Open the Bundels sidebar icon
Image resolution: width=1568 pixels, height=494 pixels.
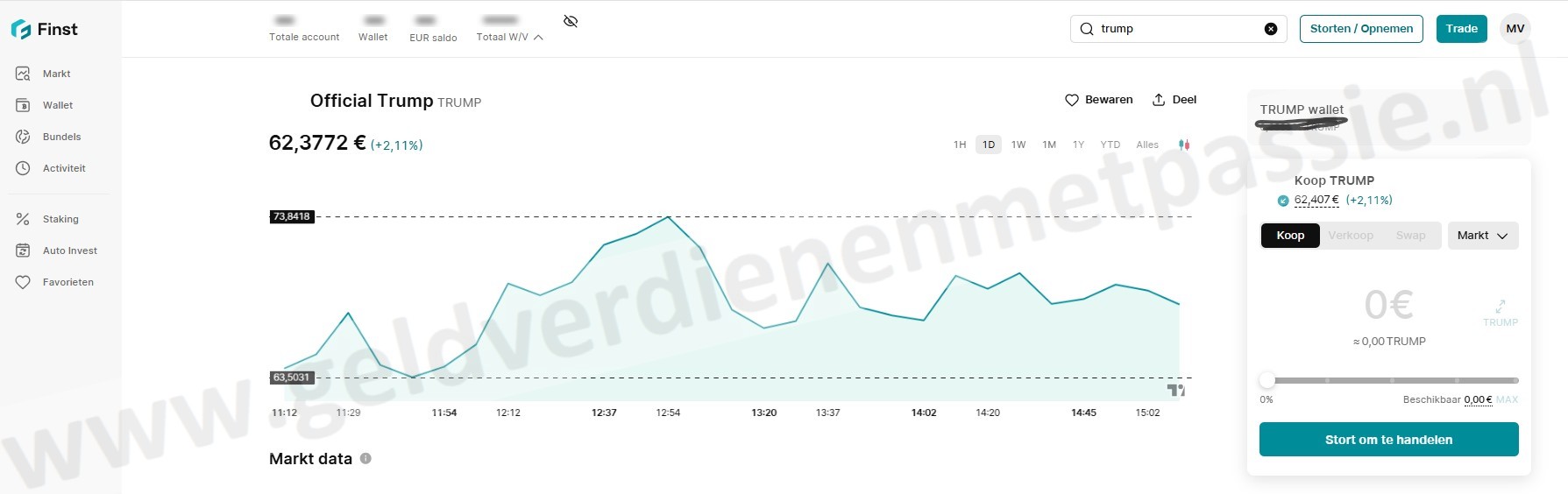tap(23, 137)
